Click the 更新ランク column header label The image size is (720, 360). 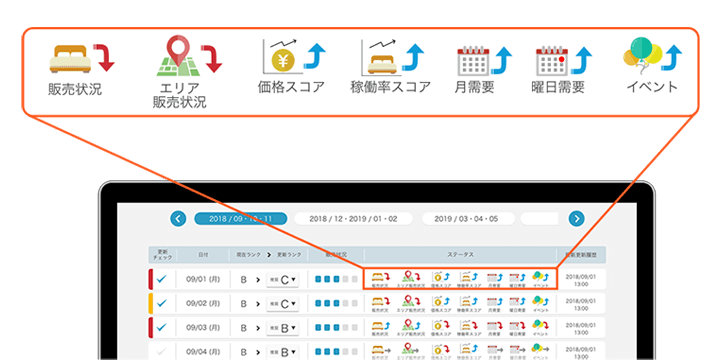[289, 254]
